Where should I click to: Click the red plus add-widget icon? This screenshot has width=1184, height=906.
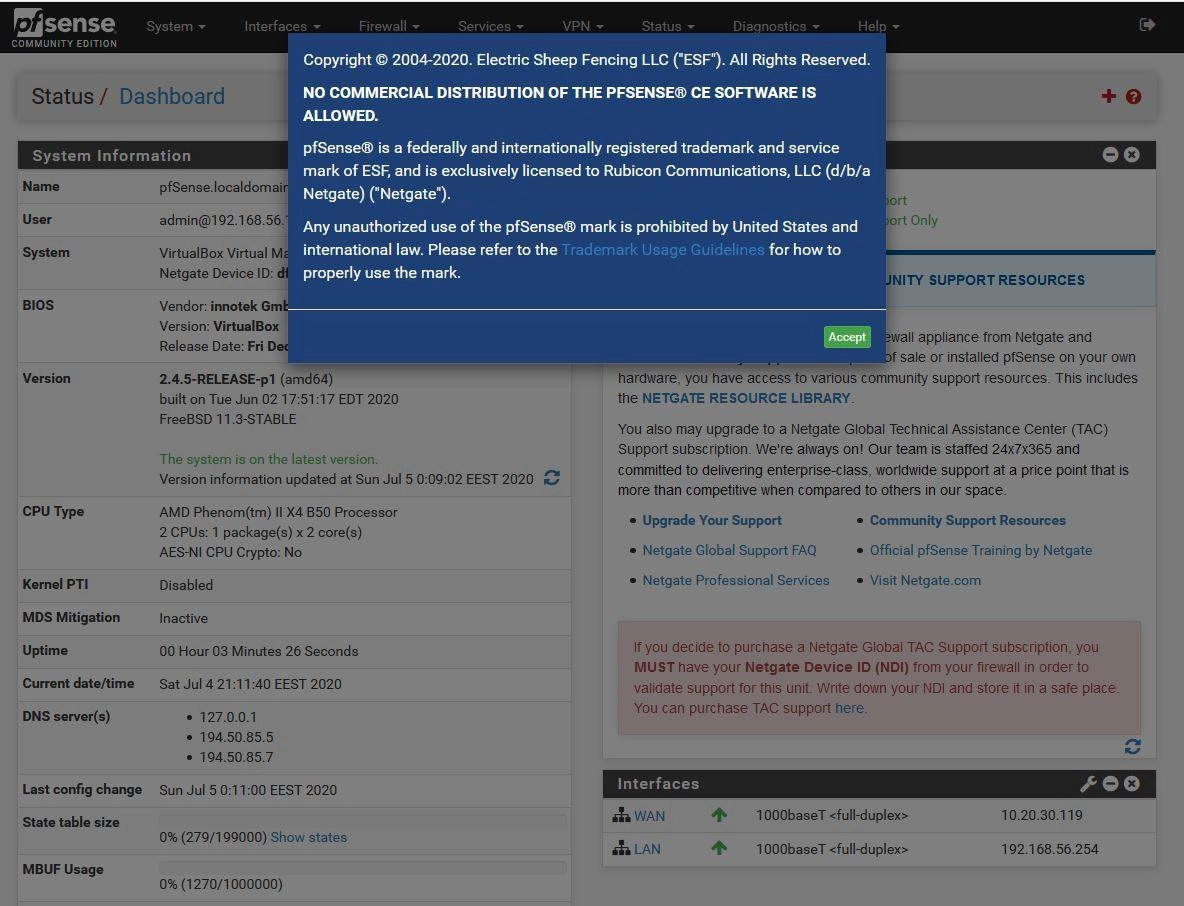1108,96
